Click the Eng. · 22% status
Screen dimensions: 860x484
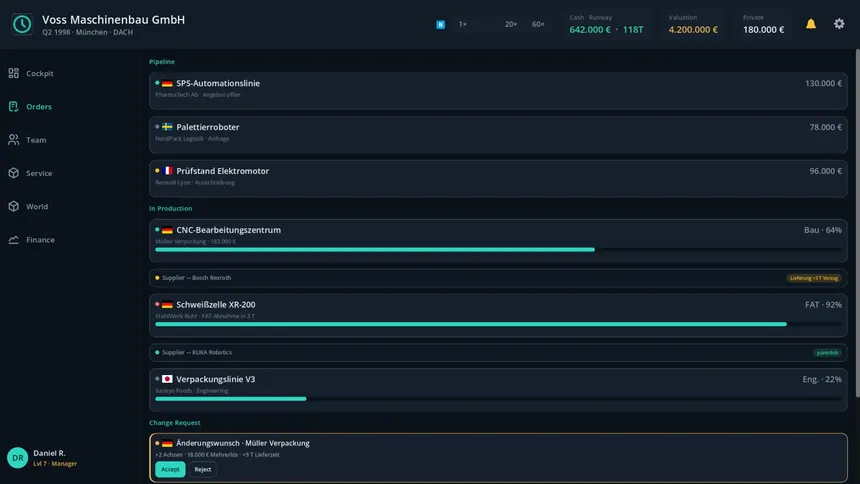[x=822, y=379]
